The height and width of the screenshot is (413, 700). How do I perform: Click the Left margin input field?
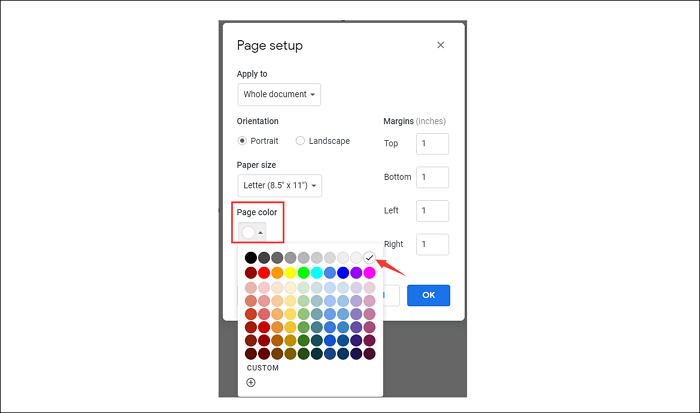432,211
